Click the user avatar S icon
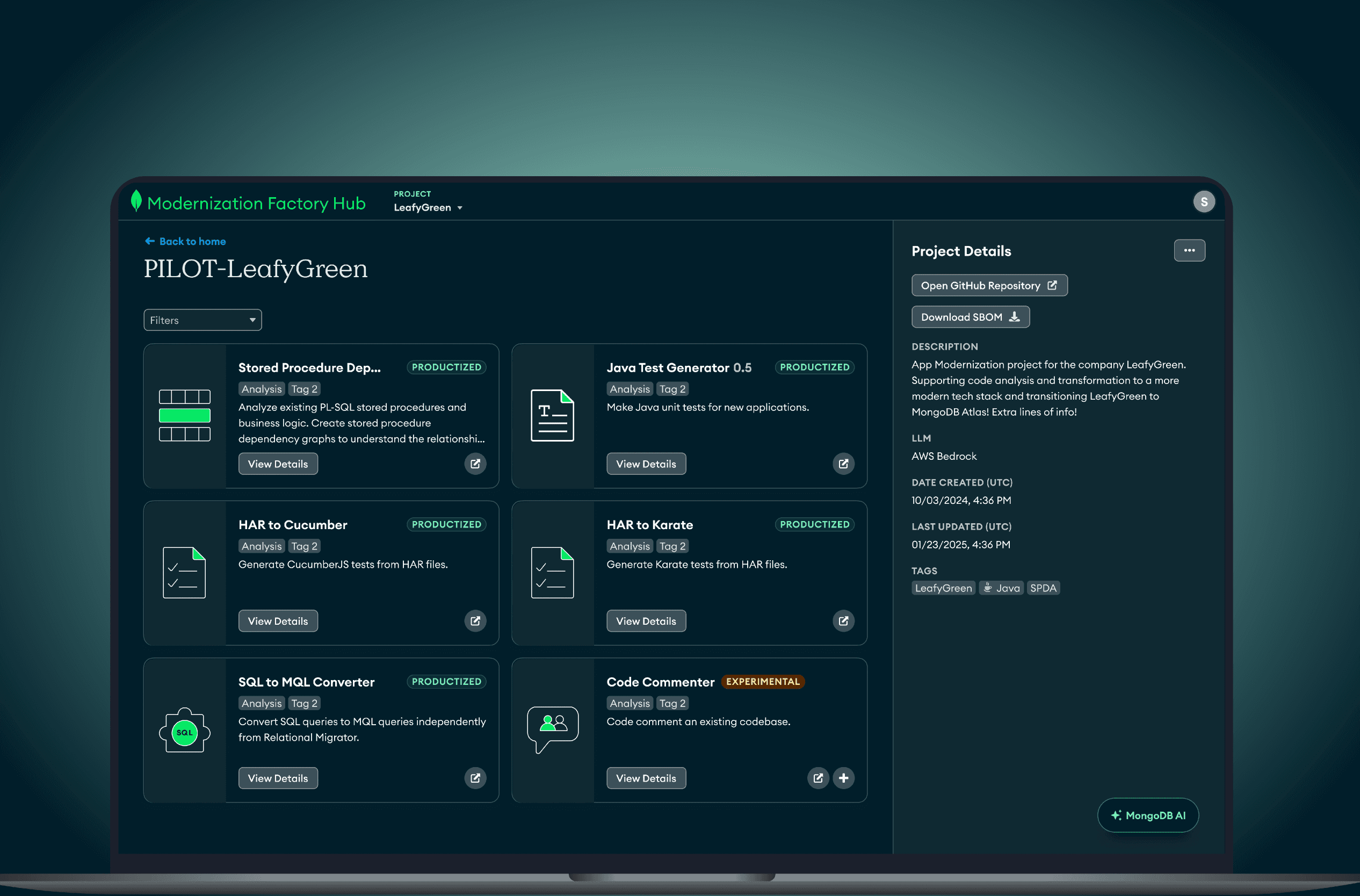This screenshot has width=1360, height=896. [x=1204, y=202]
